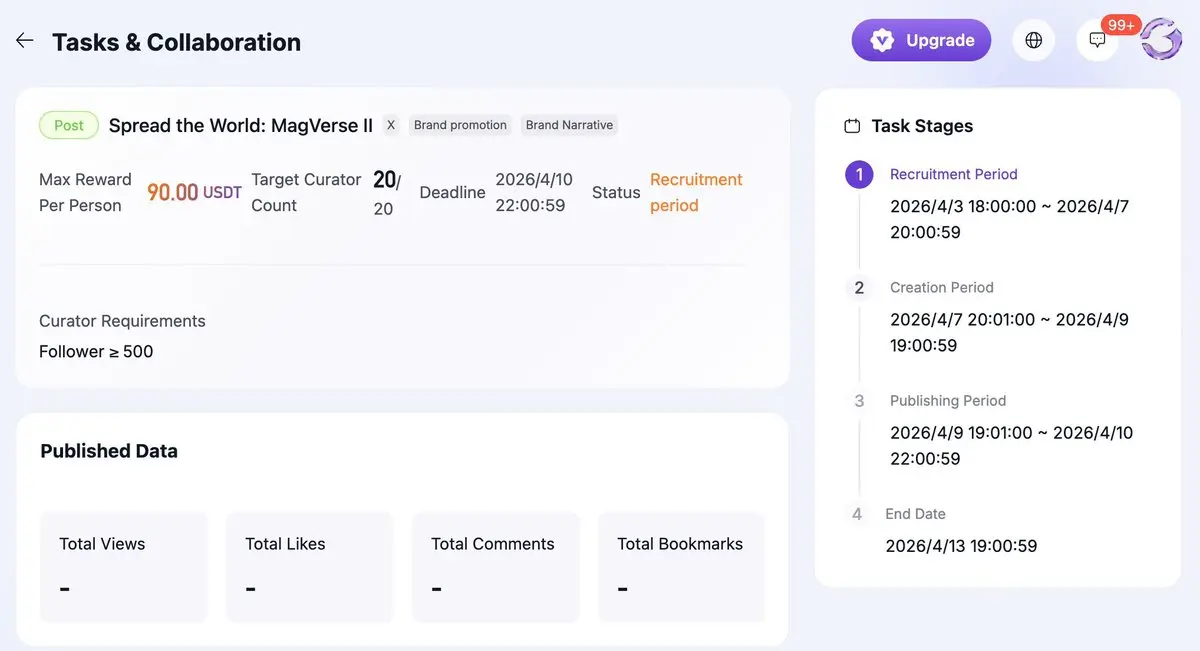Screen dimensions: 1200x651
Task: Open the Total Views data card
Action: (123, 566)
